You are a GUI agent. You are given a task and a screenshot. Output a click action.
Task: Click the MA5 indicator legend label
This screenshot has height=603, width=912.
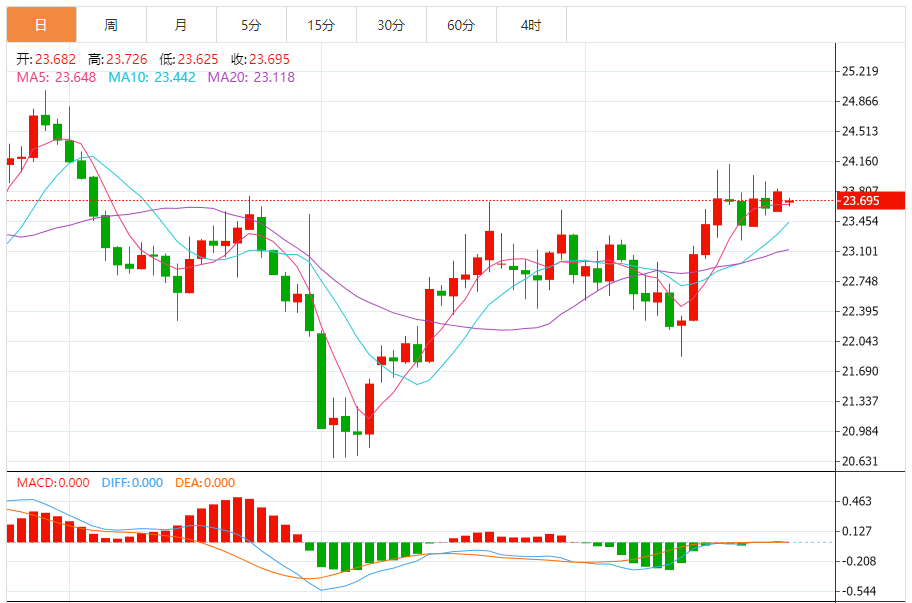(56, 77)
